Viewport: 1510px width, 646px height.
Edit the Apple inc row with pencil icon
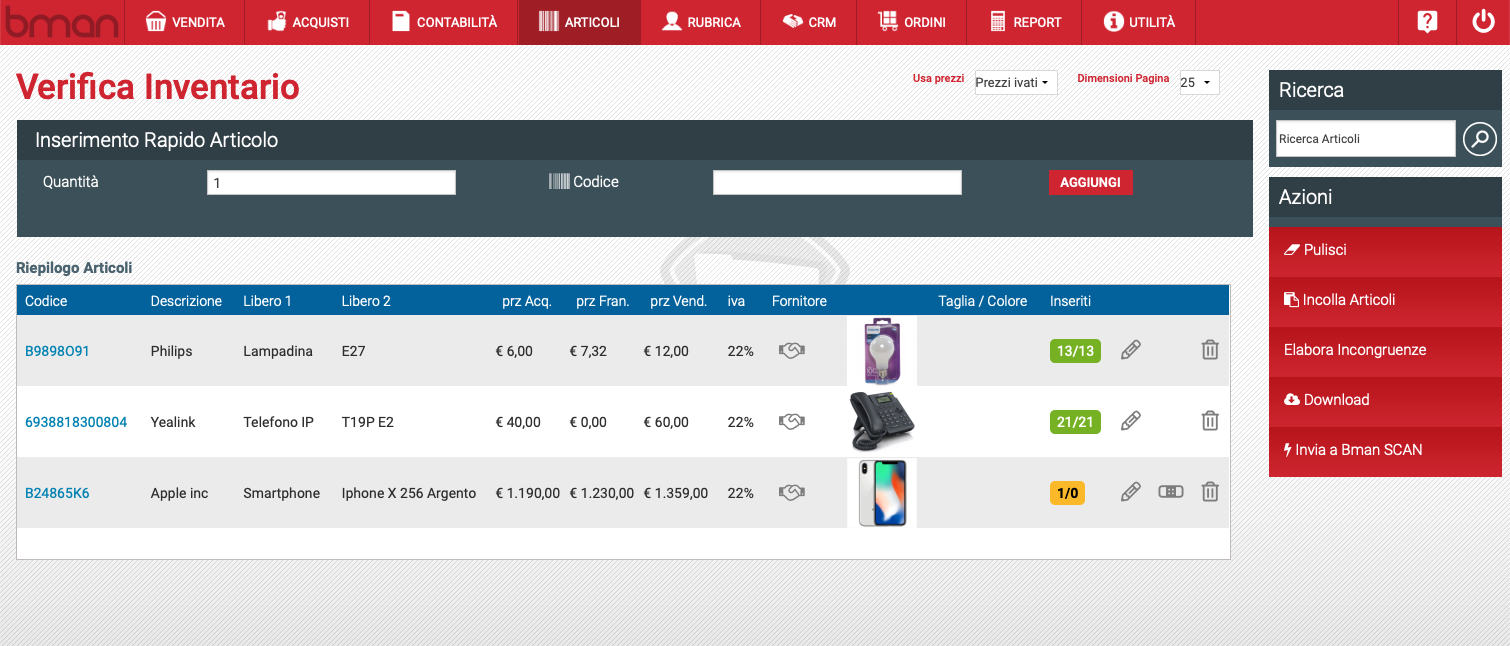coord(1130,492)
